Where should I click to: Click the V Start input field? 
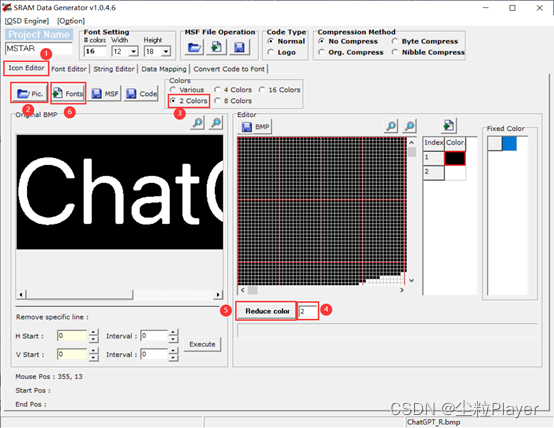72,354
